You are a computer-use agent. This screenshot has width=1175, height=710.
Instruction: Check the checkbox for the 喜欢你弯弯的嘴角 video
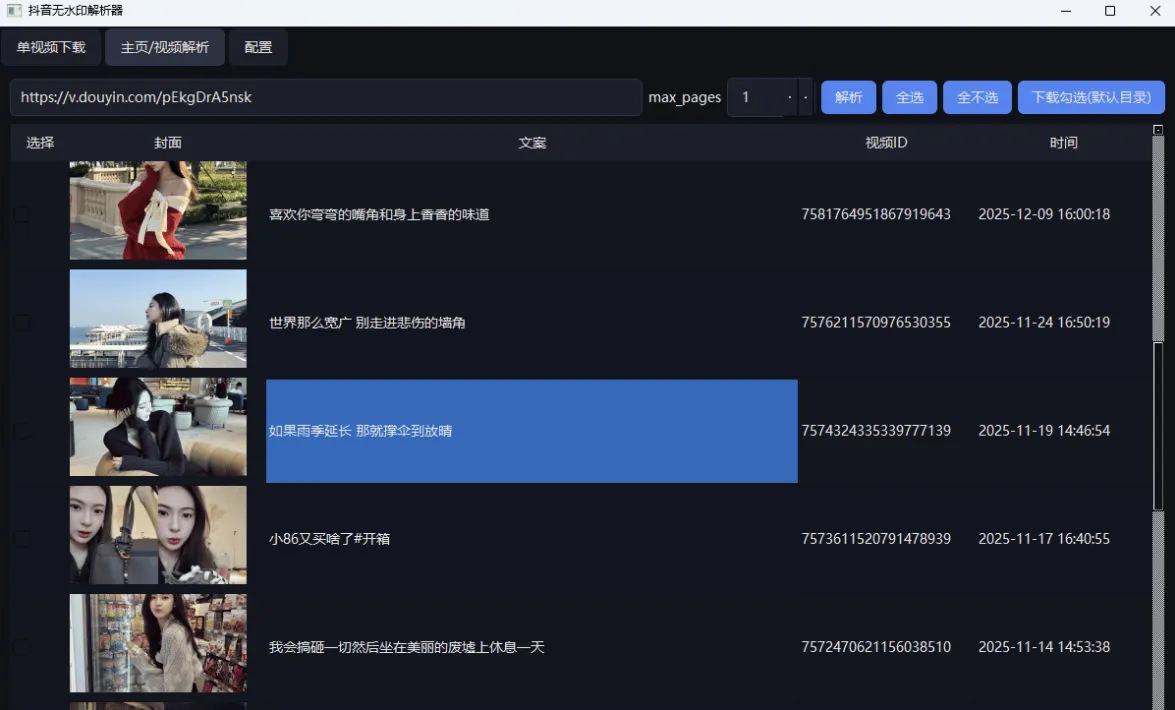click(x=21, y=213)
